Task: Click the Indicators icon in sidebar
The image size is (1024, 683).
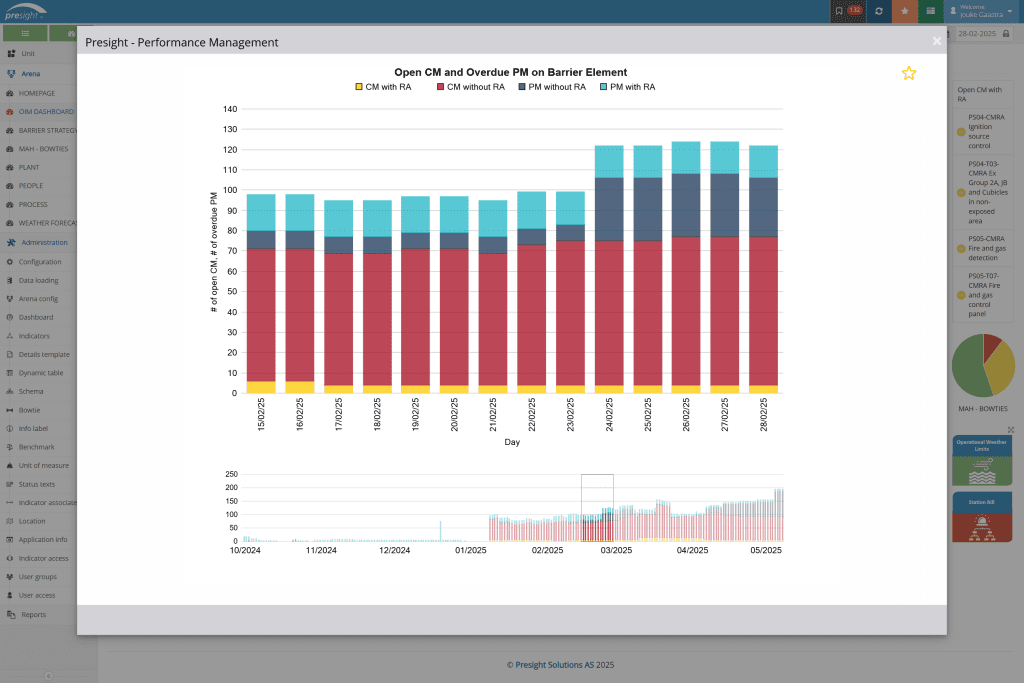Action: [x=10, y=336]
